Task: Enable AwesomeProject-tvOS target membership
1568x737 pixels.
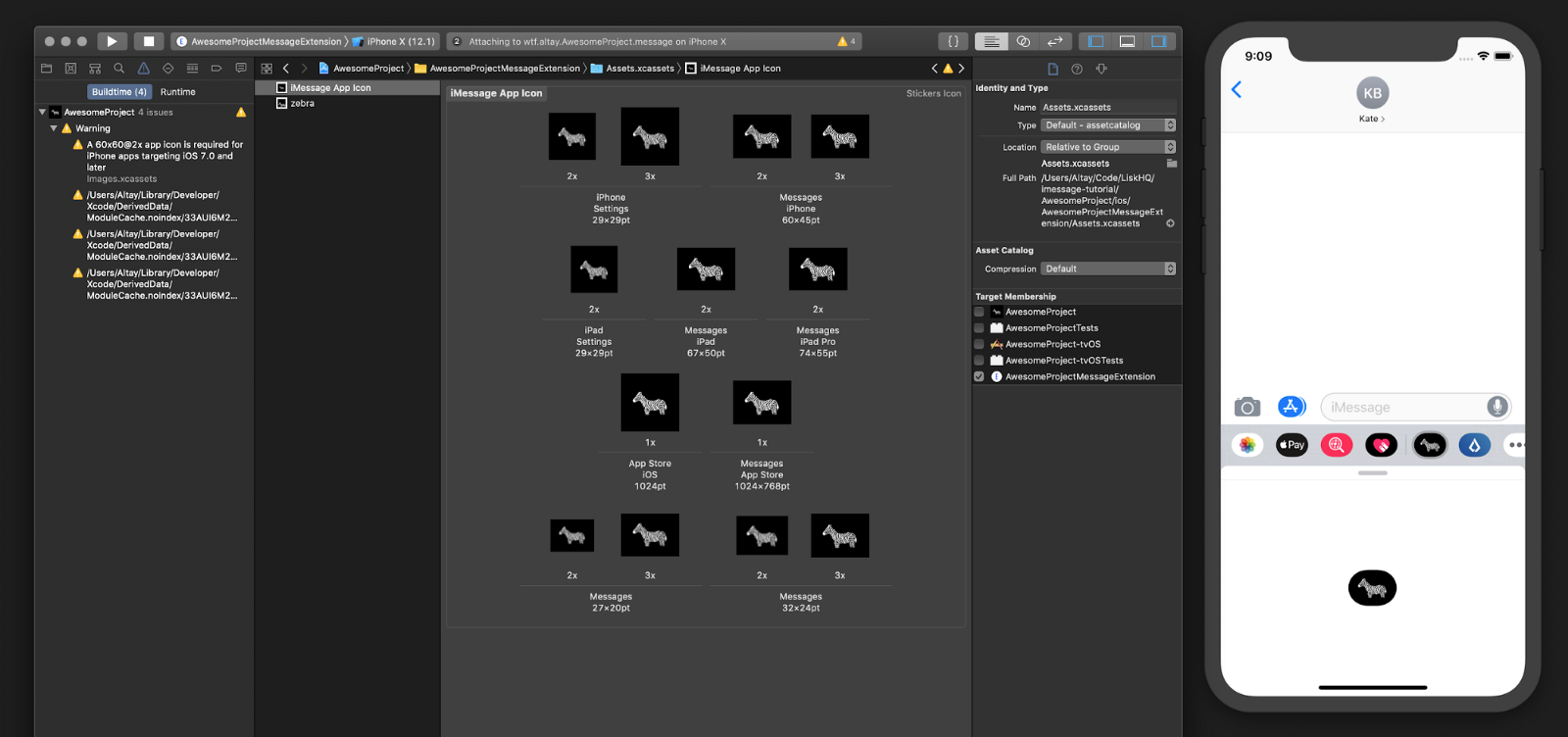Action: (979, 344)
